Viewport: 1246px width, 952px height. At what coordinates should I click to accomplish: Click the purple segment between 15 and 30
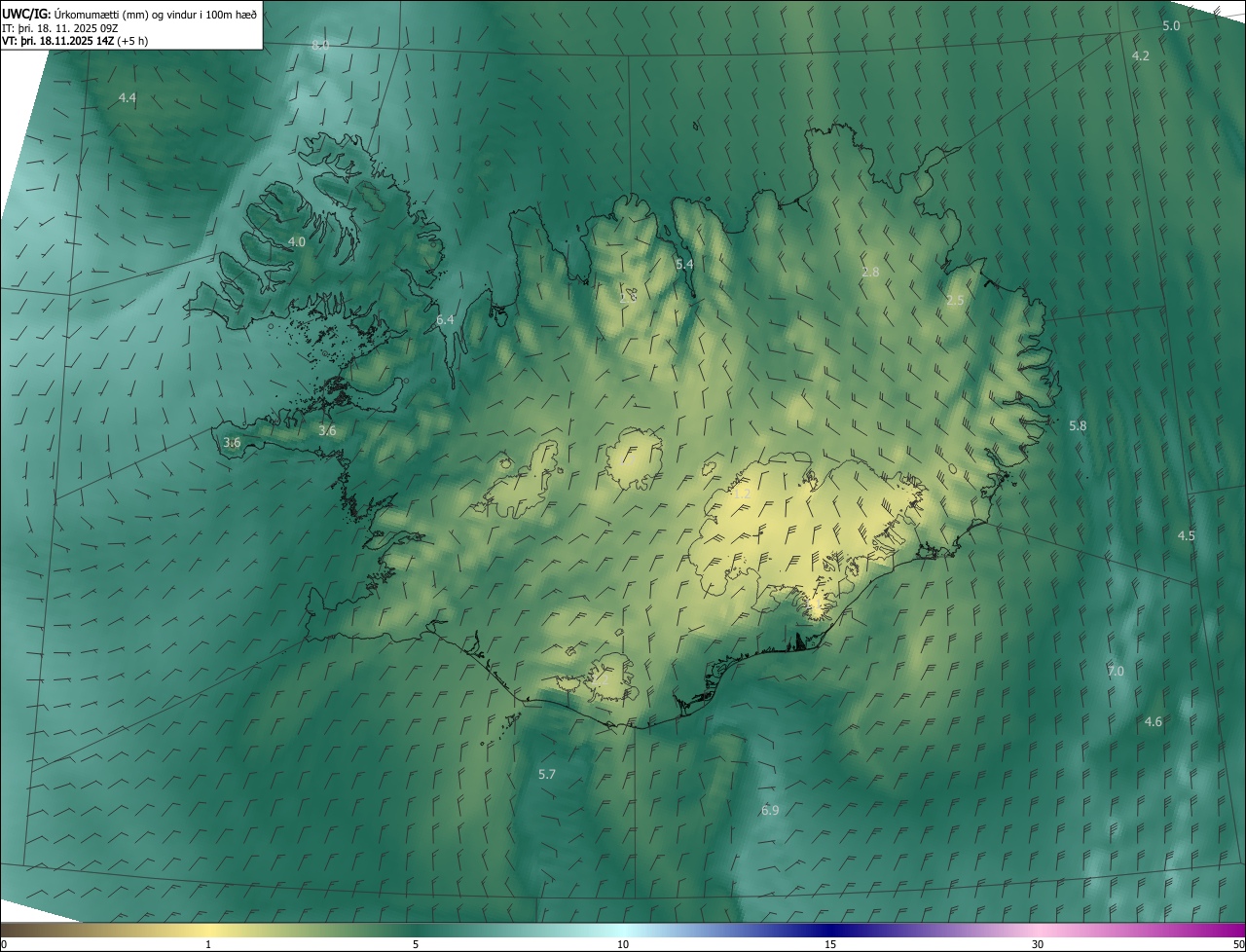pyautogui.click(x=934, y=931)
